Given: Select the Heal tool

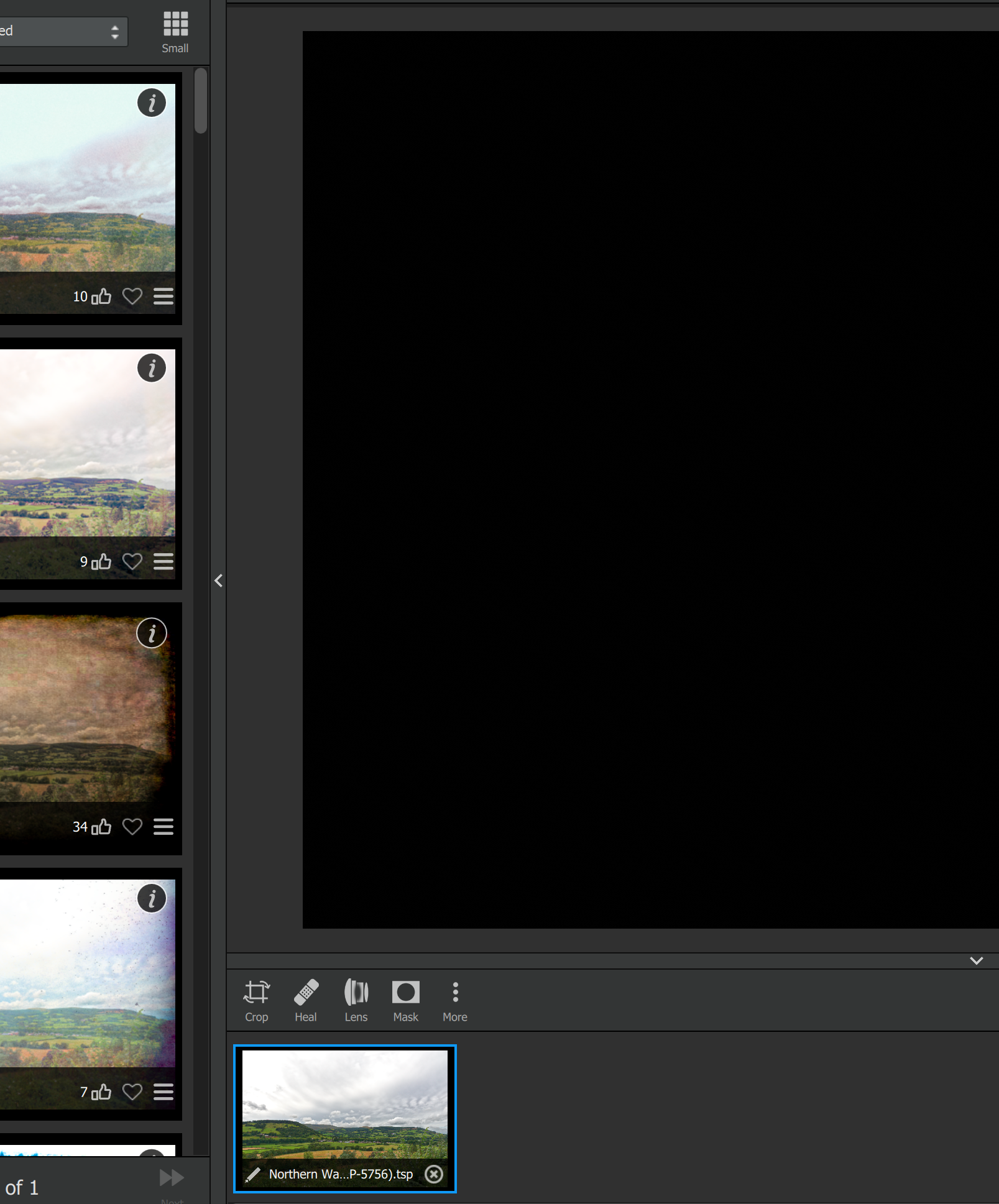Looking at the screenshot, I should [x=305, y=993].
